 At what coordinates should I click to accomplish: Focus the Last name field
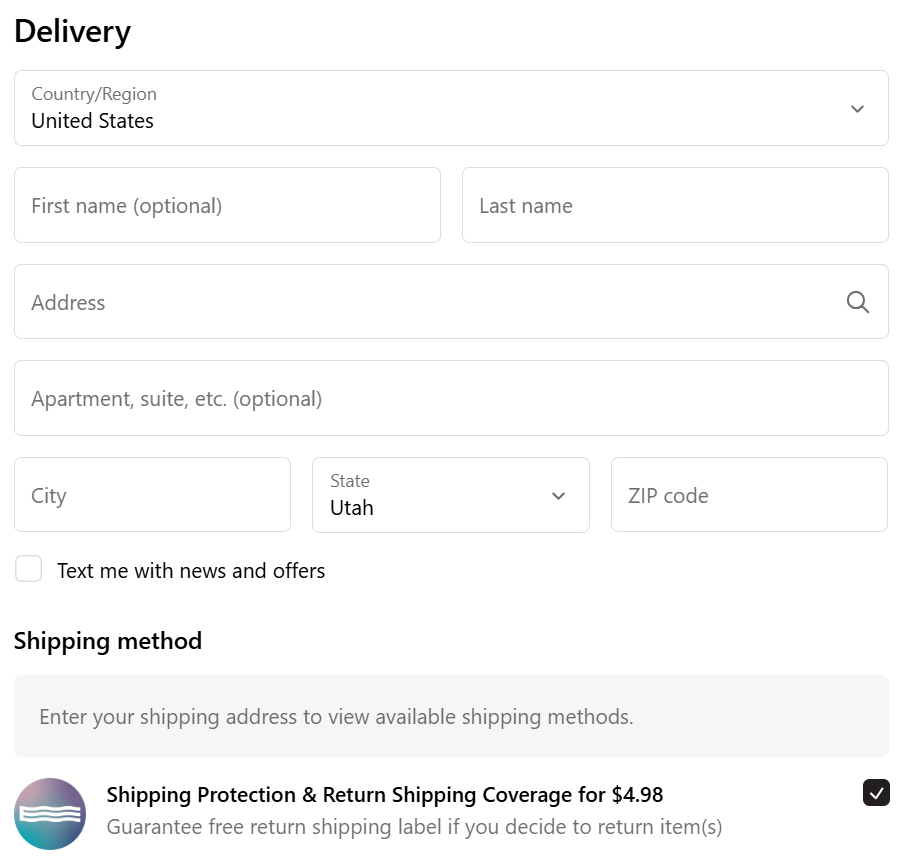click(675, 205)
